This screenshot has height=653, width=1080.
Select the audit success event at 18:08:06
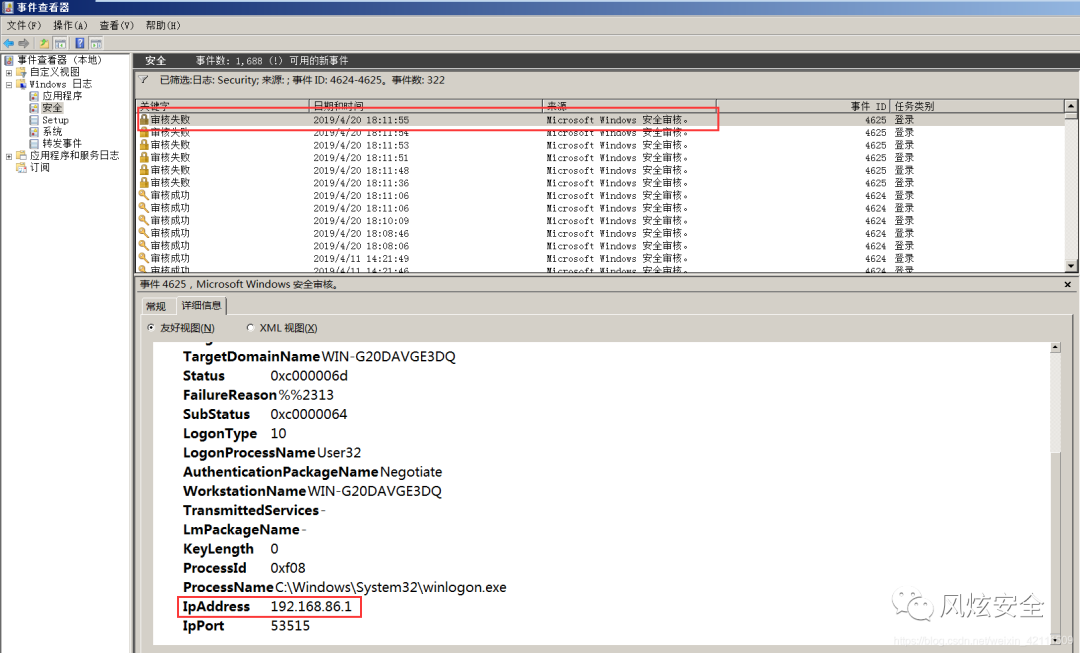600,246
